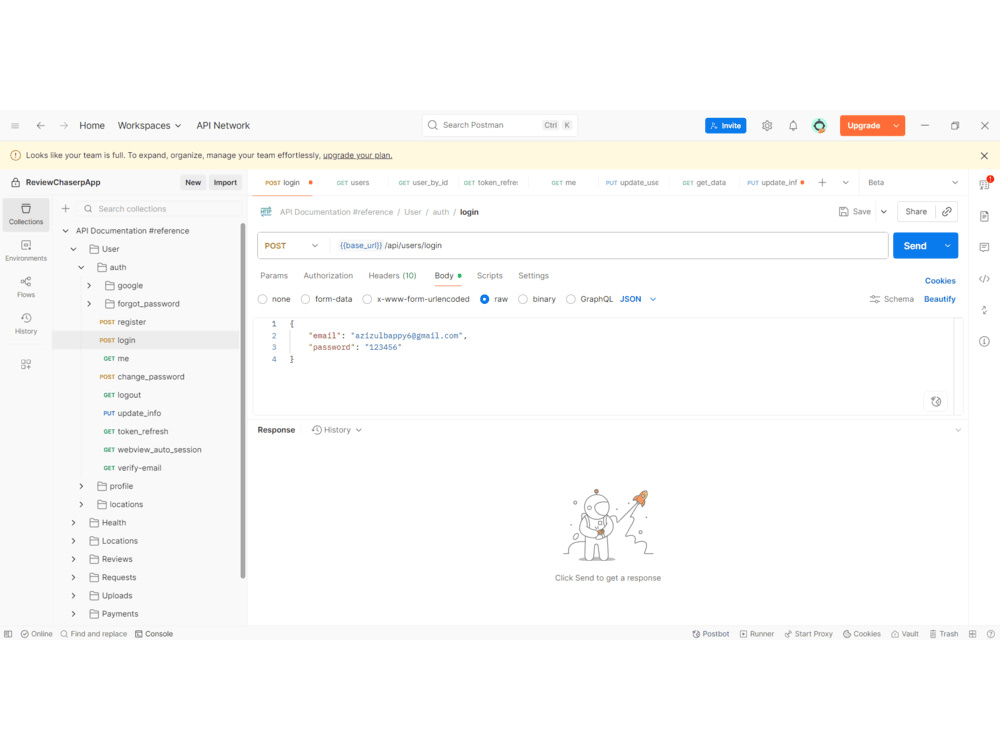Screen dimensions: 1000x750
Task: Open the POST method dropdown
Action: click(292, 246)
